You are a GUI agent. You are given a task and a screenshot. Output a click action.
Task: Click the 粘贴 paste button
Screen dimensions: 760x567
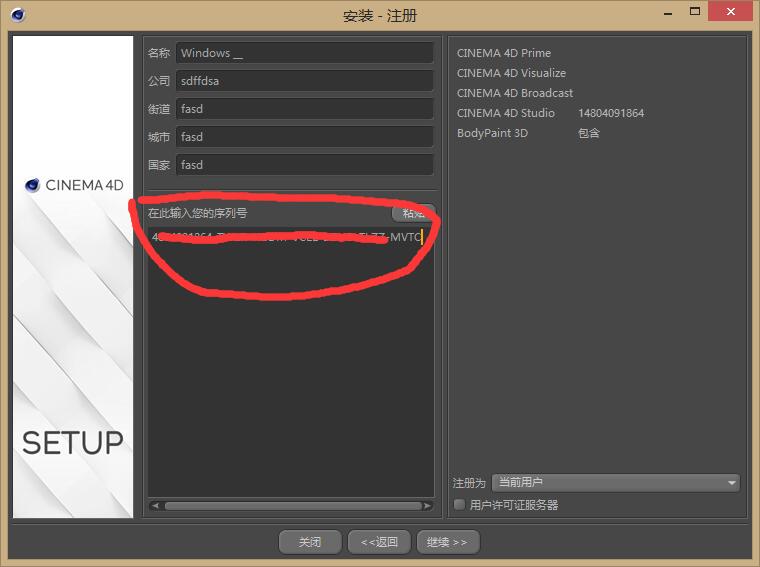(x=412, y=213)
